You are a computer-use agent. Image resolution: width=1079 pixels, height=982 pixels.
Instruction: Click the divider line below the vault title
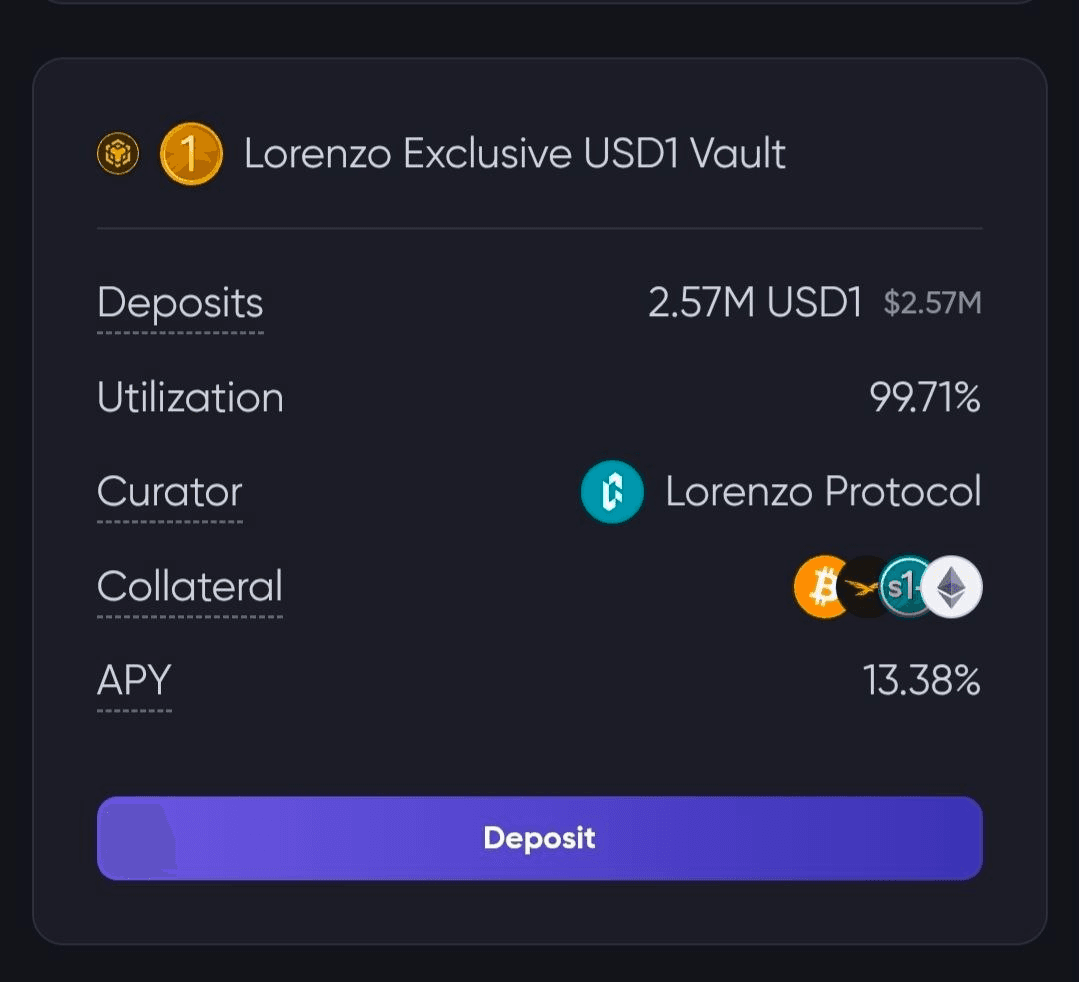pyautogui.click(x=540, y=228)
